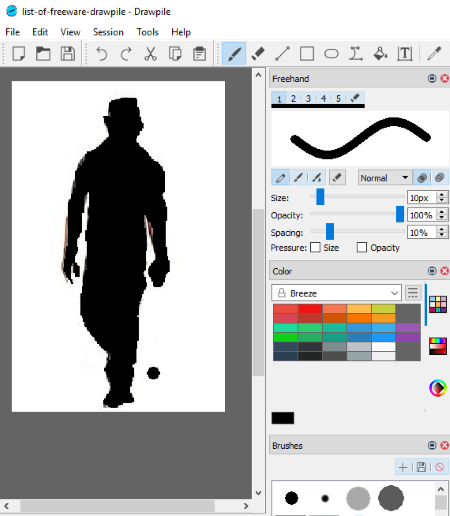
Task: Open the palette options menu button
Action: pyautogui.click(x=413, y=293)
